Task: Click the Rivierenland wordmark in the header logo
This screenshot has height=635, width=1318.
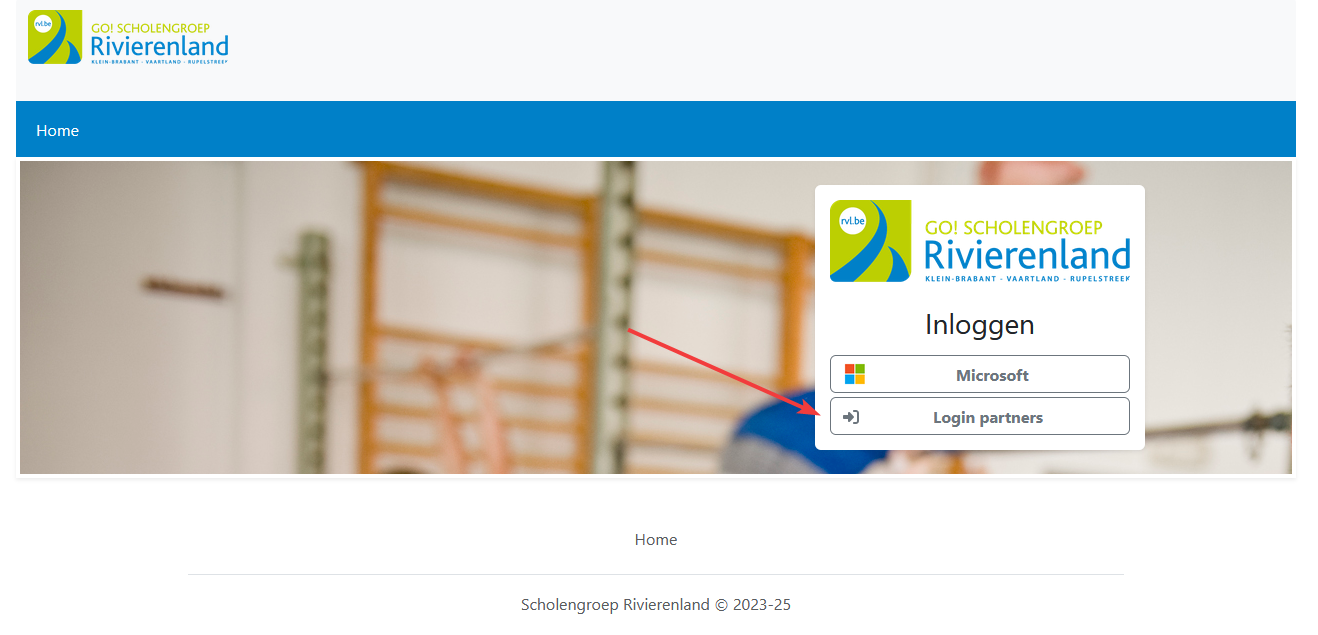Action: click(x=159, y=46)
